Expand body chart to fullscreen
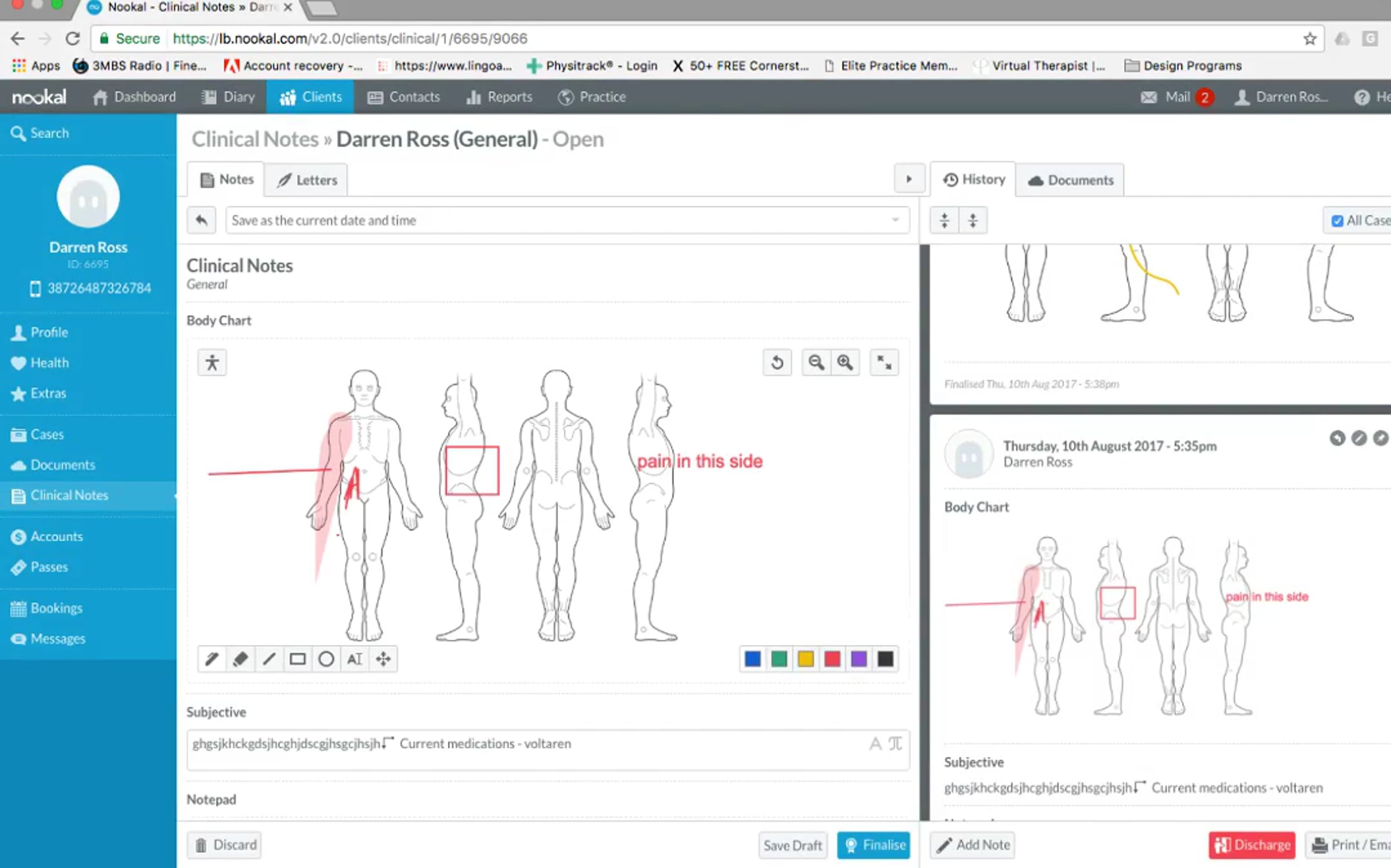This screenshot has width=1391, height=868. coord(884,363)
